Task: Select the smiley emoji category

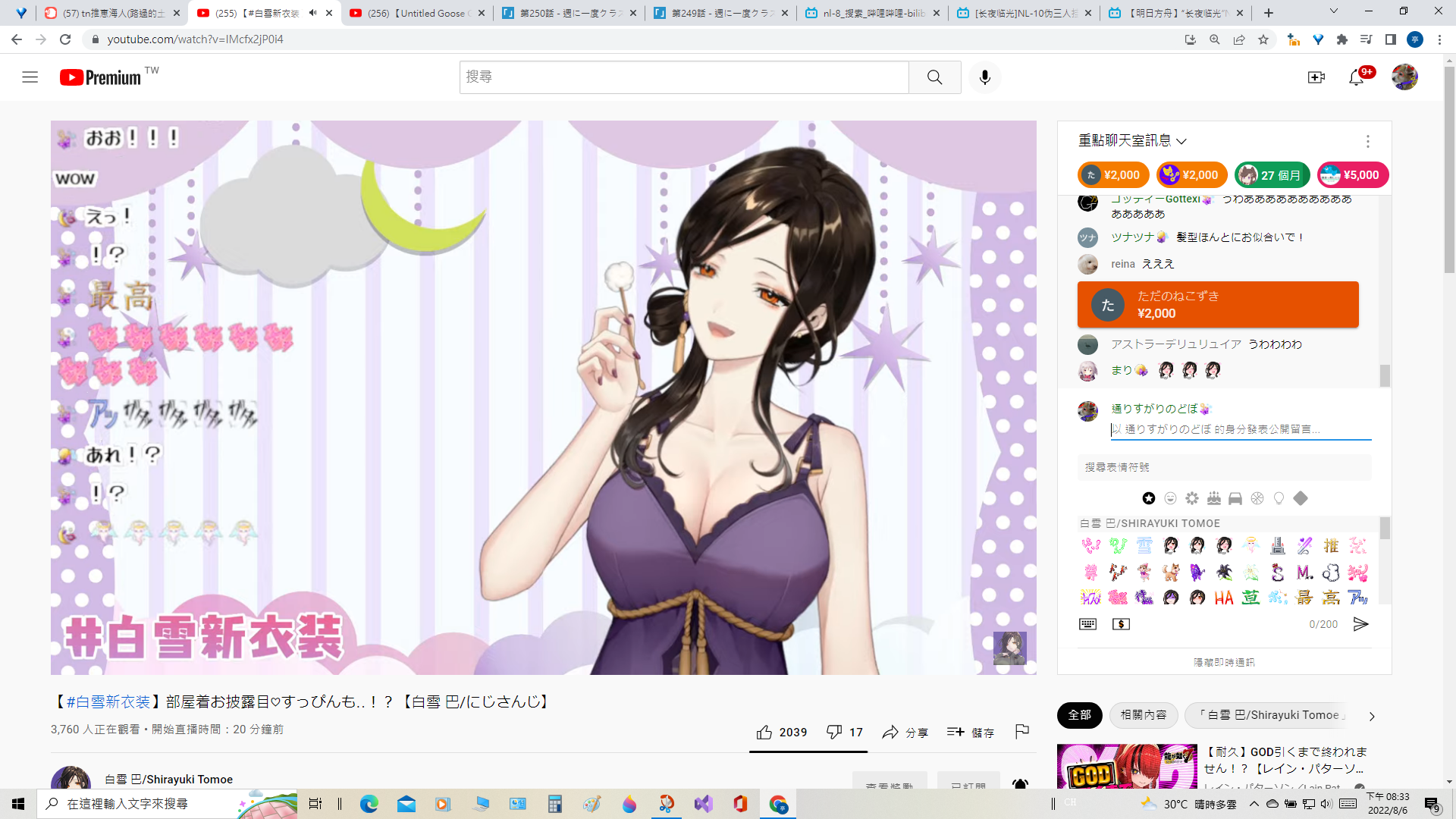Action: [1170, 498]
